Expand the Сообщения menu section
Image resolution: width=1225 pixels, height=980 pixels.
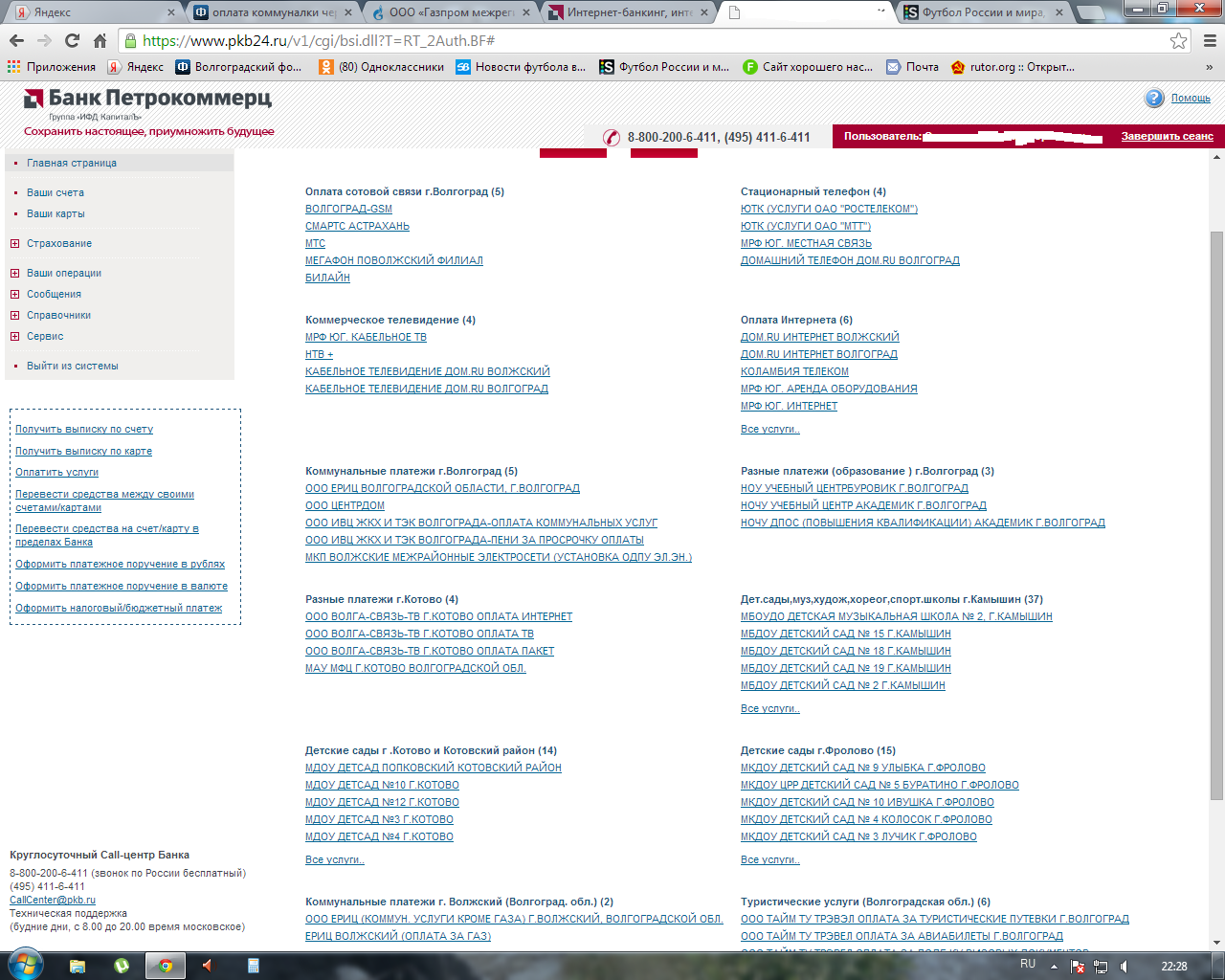(x=14, y=295)
